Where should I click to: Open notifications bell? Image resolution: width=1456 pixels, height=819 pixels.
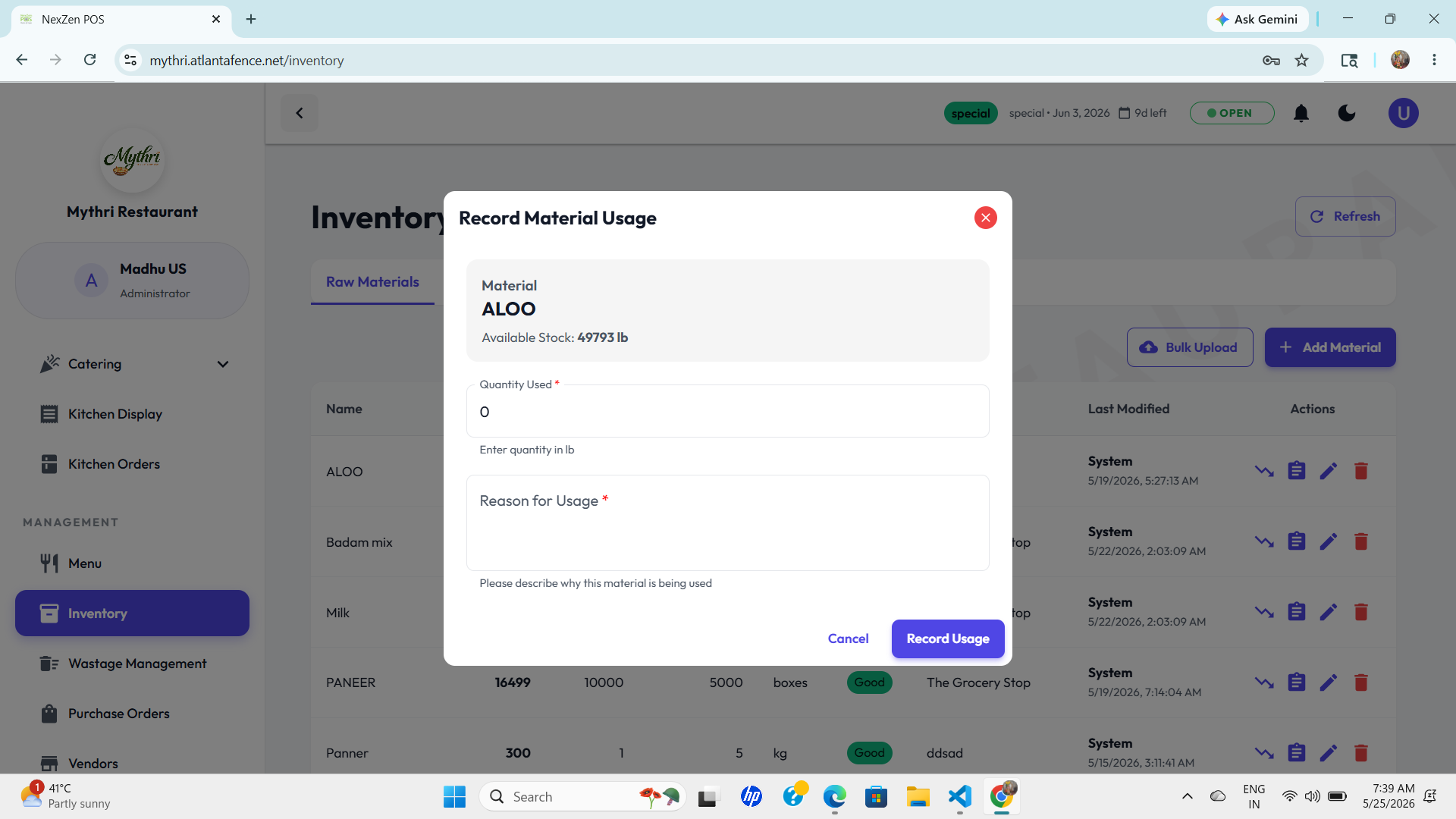click(x=1301, y=113)
